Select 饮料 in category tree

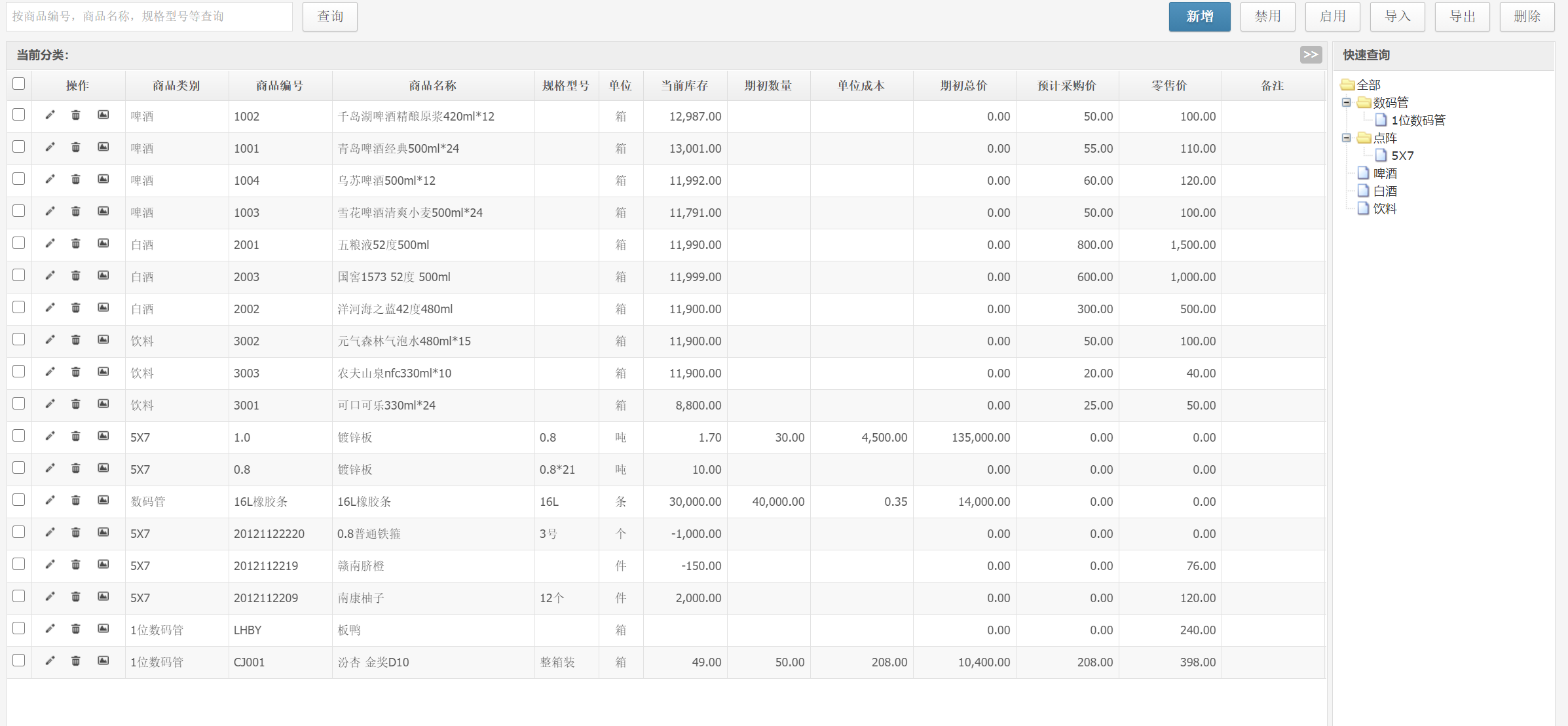(1385, 208)
